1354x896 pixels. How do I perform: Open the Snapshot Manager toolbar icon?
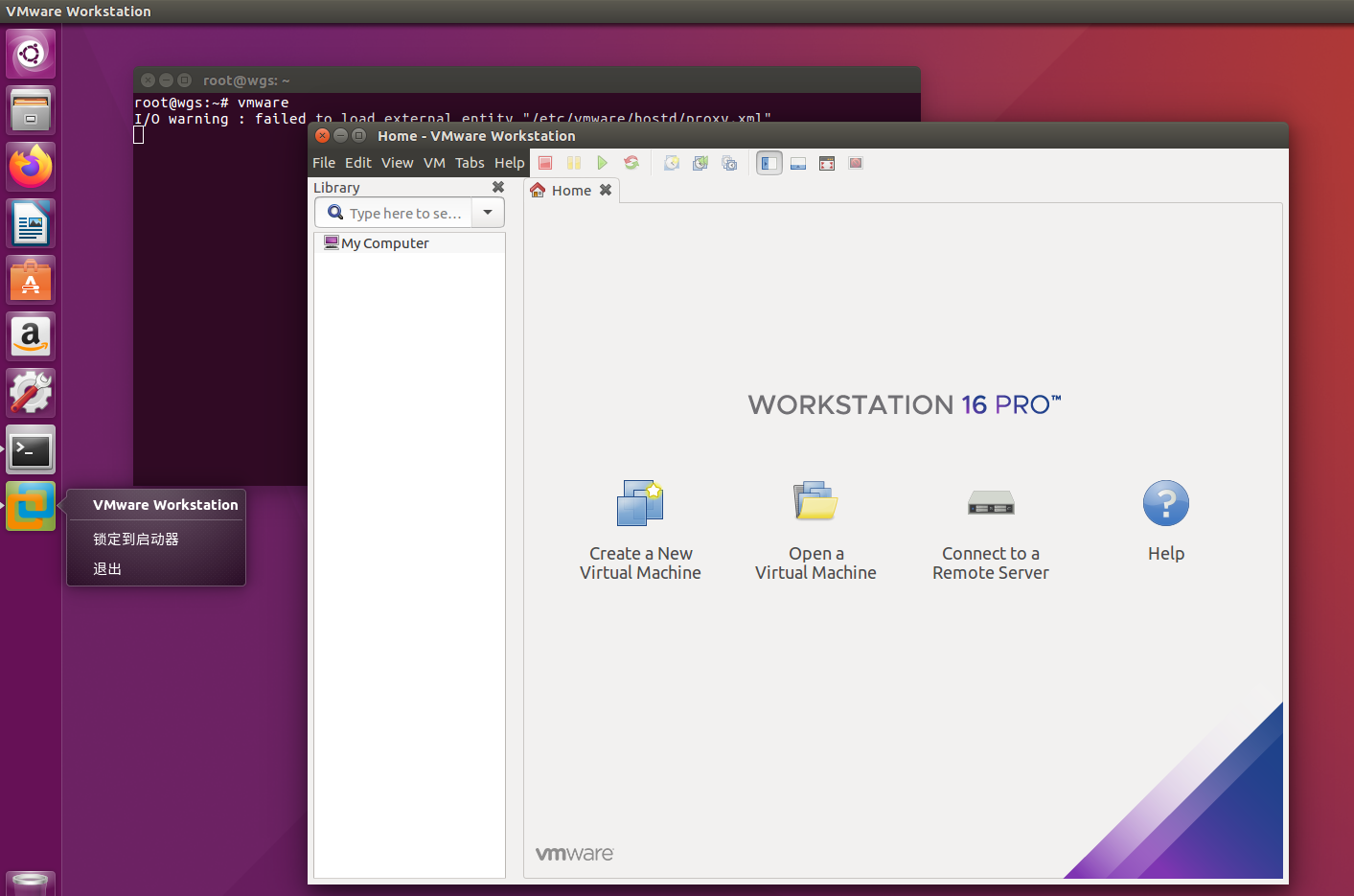point(729,163)
